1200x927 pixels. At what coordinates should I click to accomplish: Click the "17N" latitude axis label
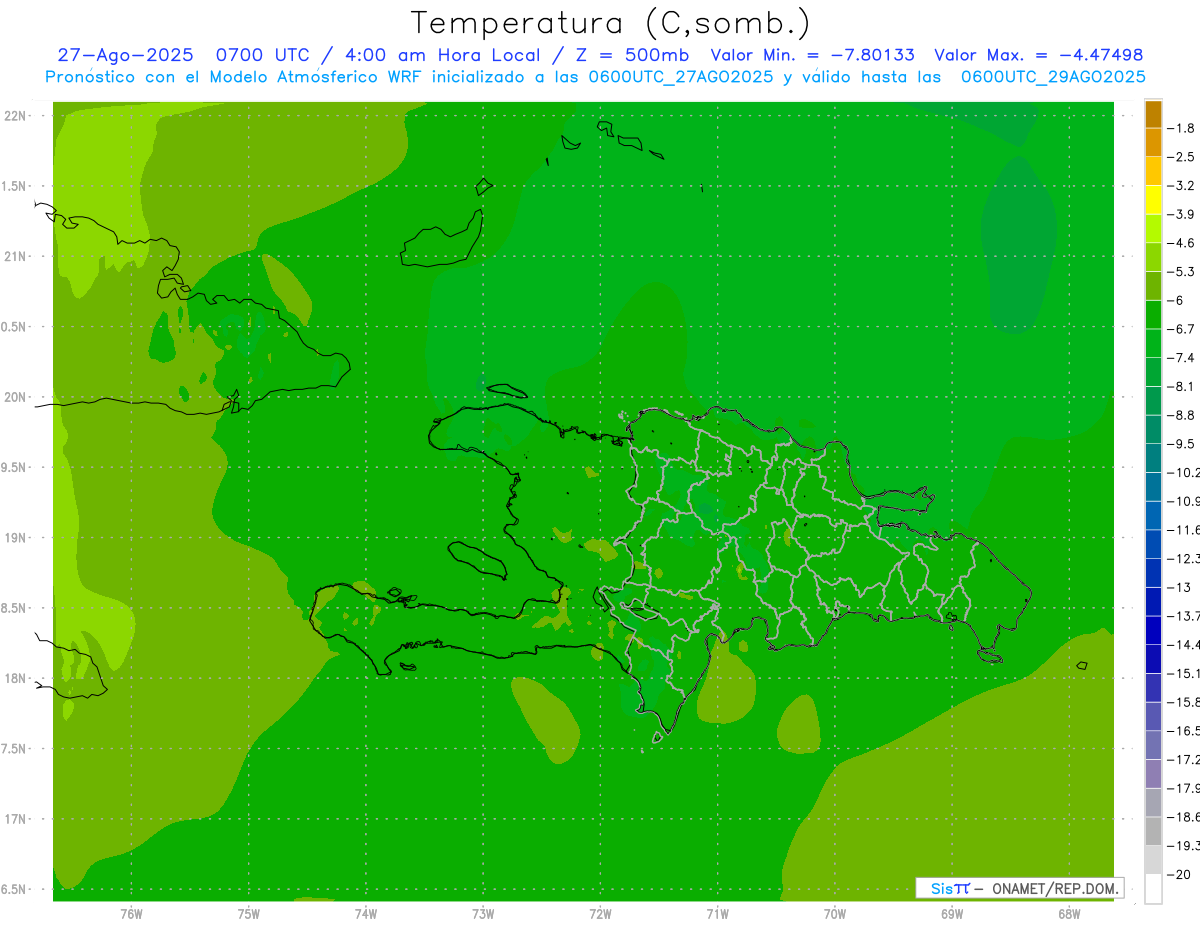coord(17,819)
